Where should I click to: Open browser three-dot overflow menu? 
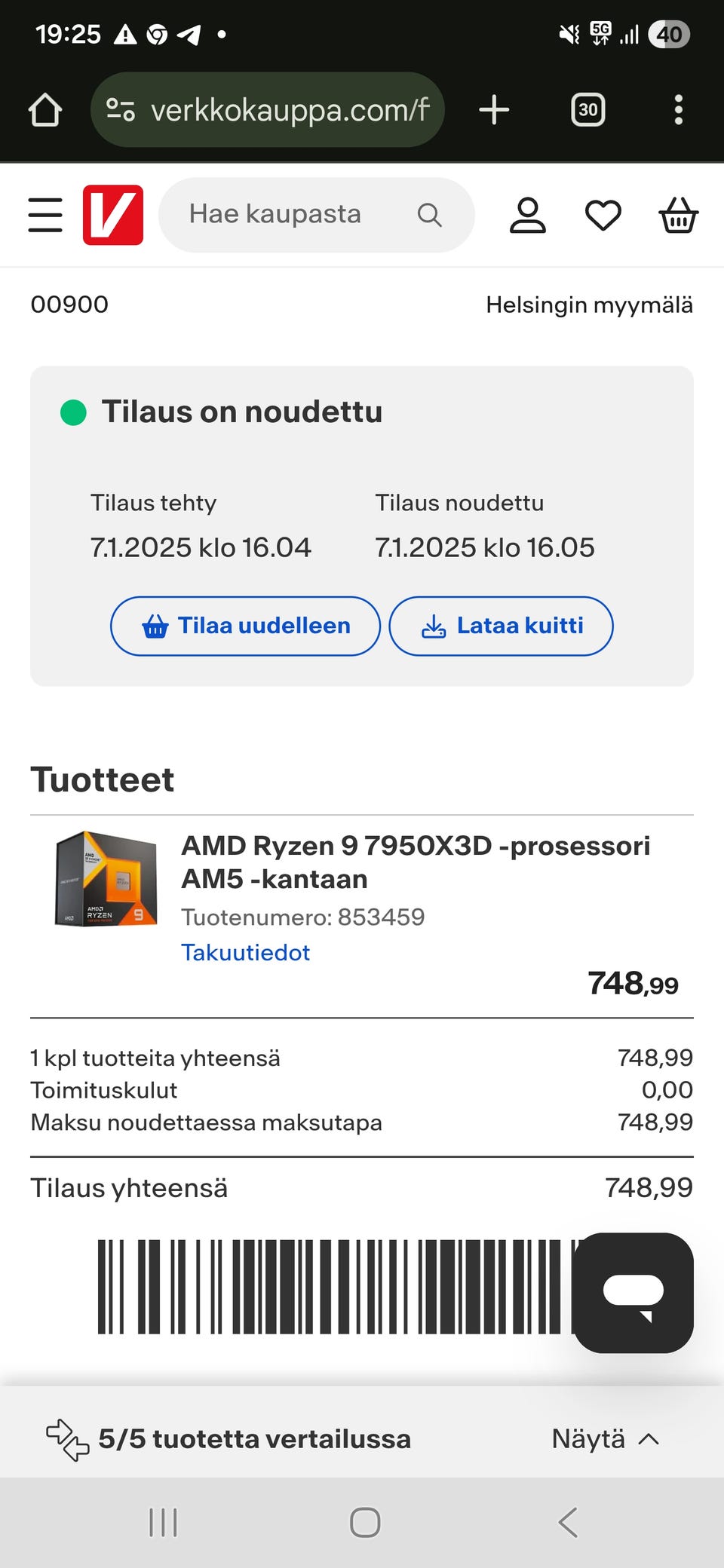(678, 110)
